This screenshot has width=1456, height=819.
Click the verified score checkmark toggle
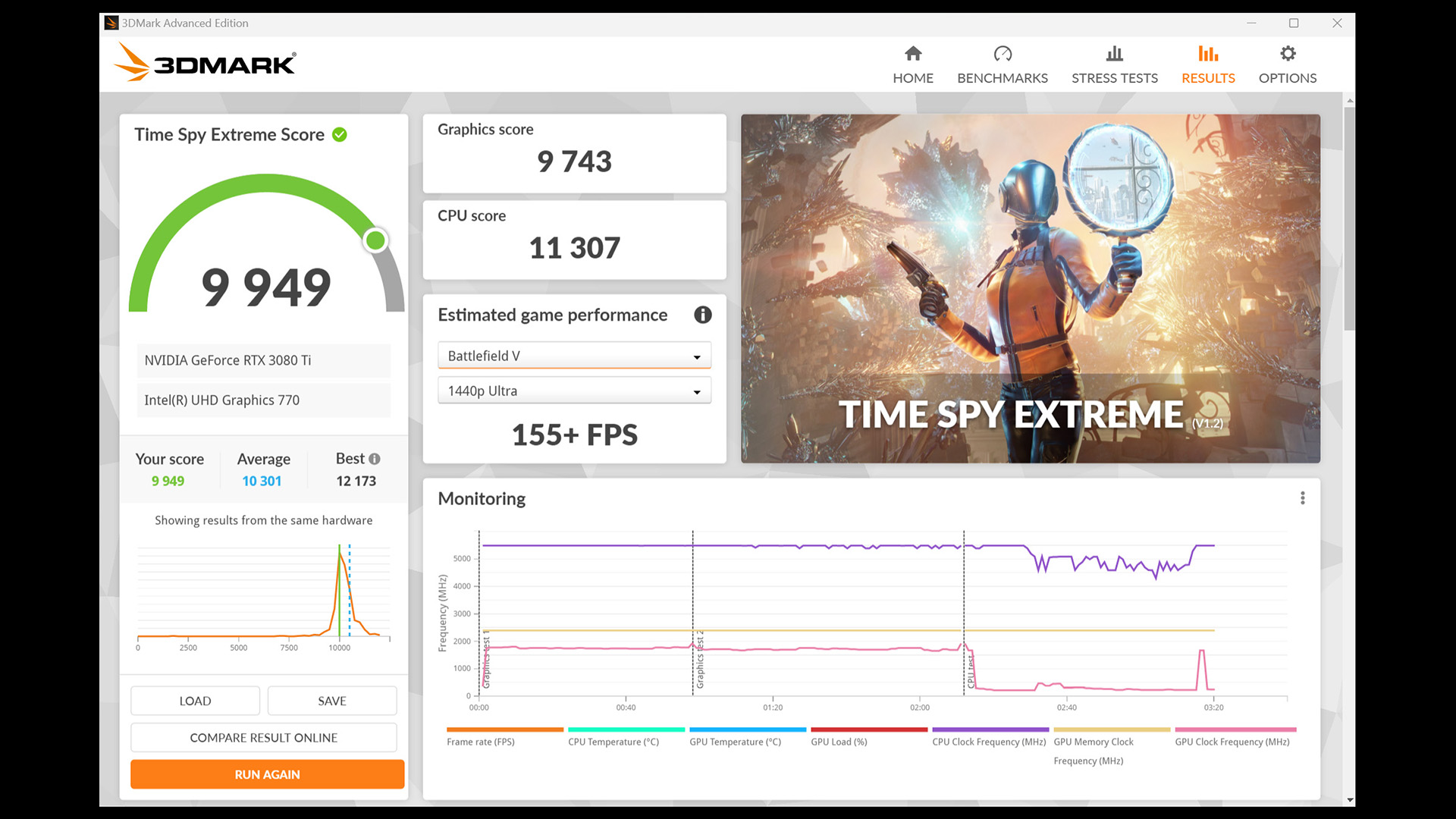[x=344, y=134]
